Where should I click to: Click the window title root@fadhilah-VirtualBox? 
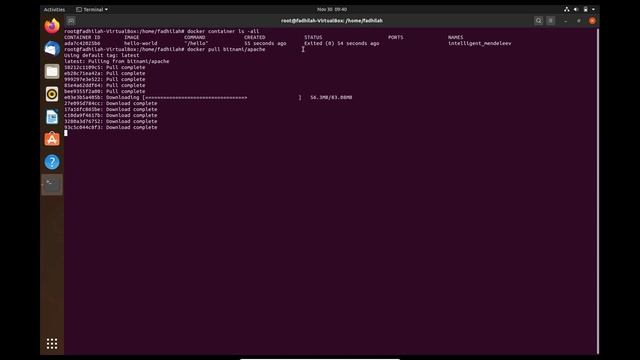[x=332, y=20]
